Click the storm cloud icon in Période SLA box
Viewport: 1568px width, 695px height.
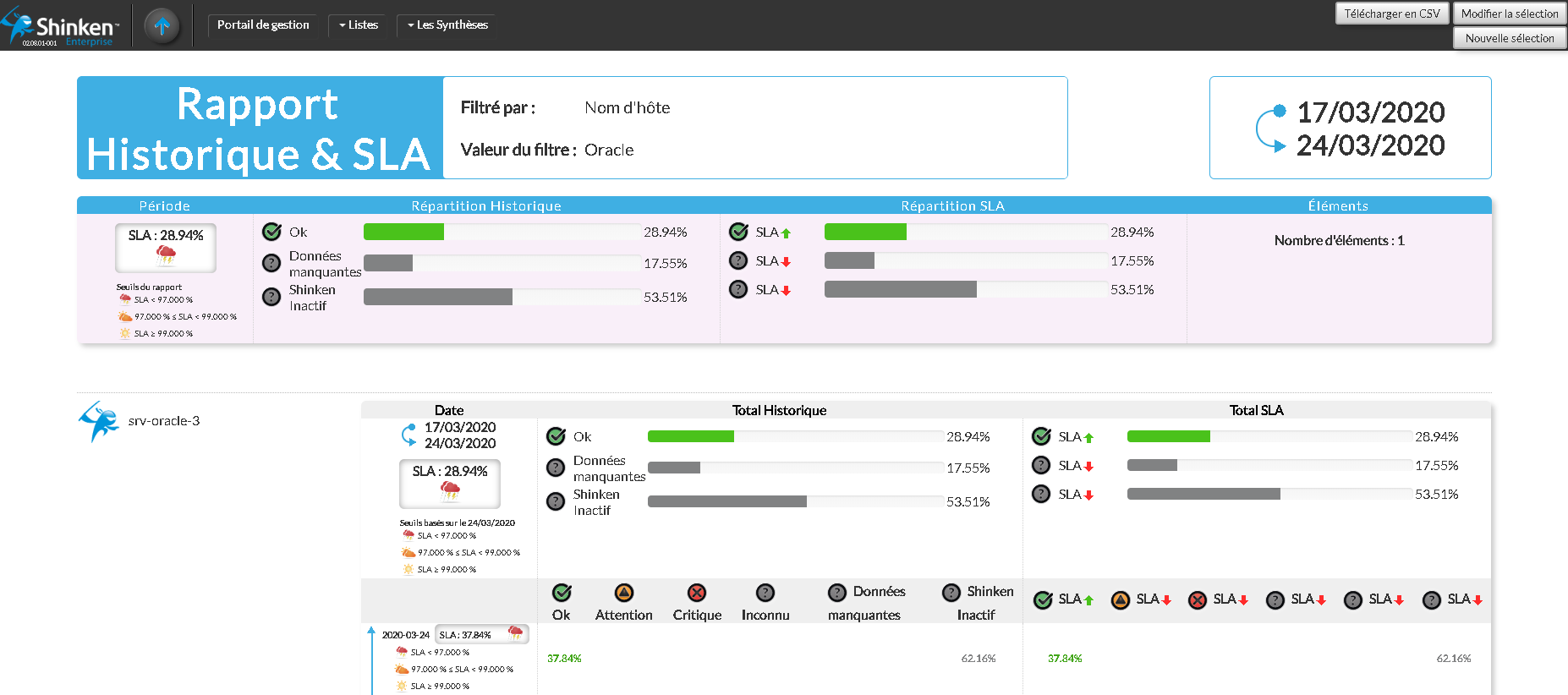[x=166, y=254]
